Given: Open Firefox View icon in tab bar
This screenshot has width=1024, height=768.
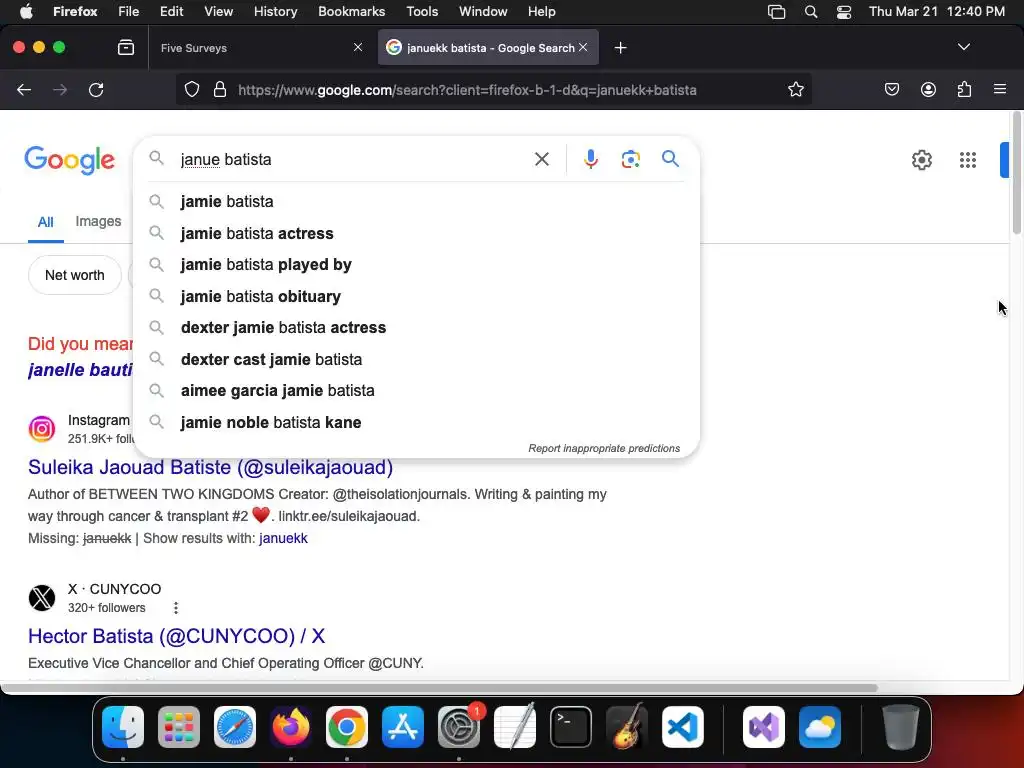Looking at the screenshot, I should (126, 48).
